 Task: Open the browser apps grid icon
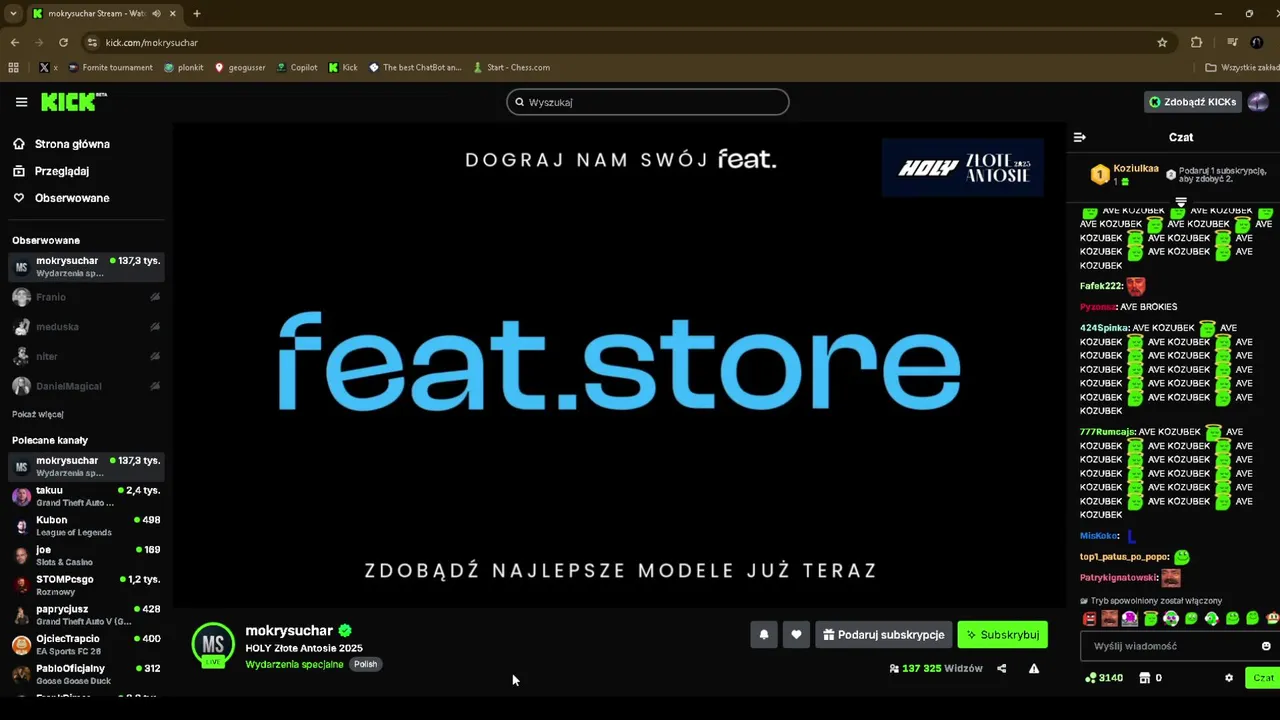[13, 67]
